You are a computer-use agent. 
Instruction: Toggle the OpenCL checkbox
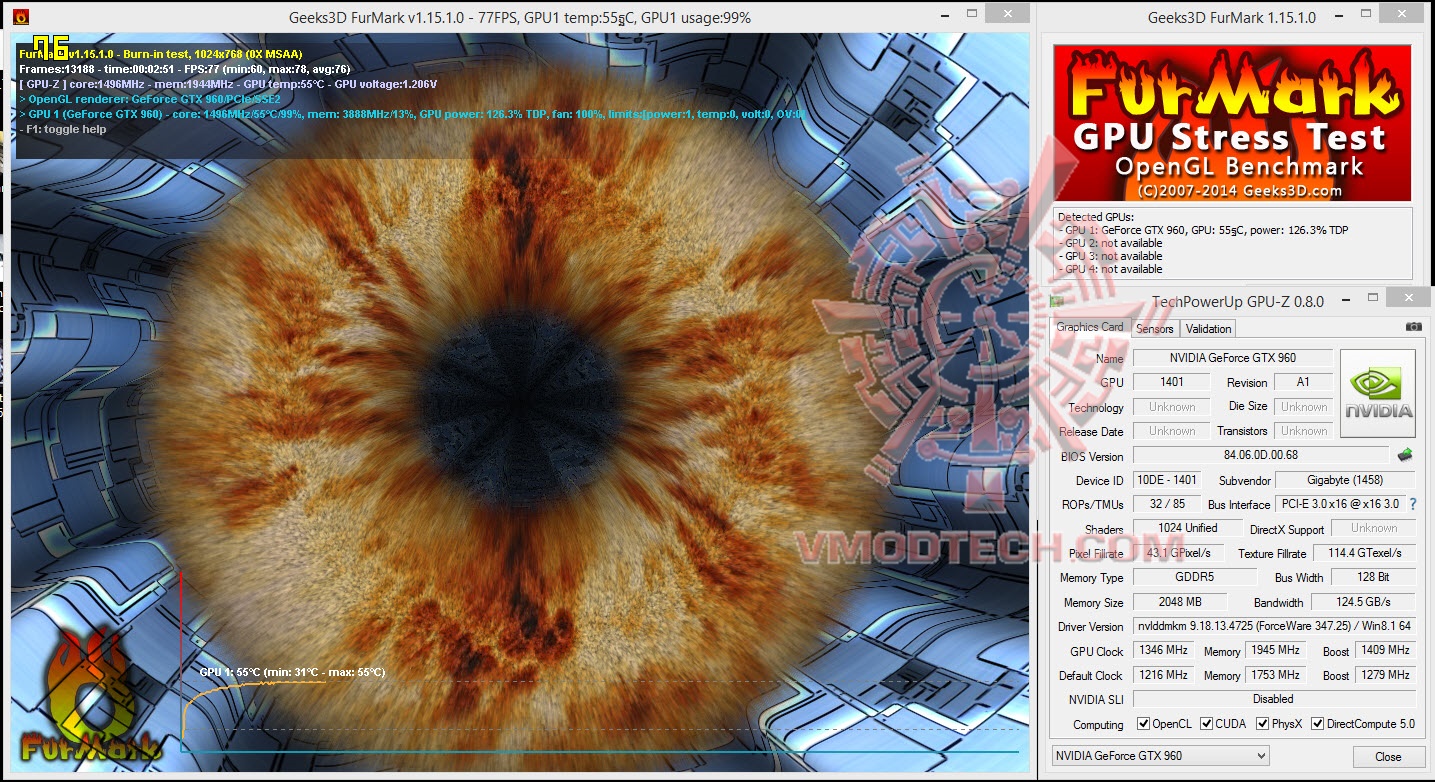[x=1144, y=724]
